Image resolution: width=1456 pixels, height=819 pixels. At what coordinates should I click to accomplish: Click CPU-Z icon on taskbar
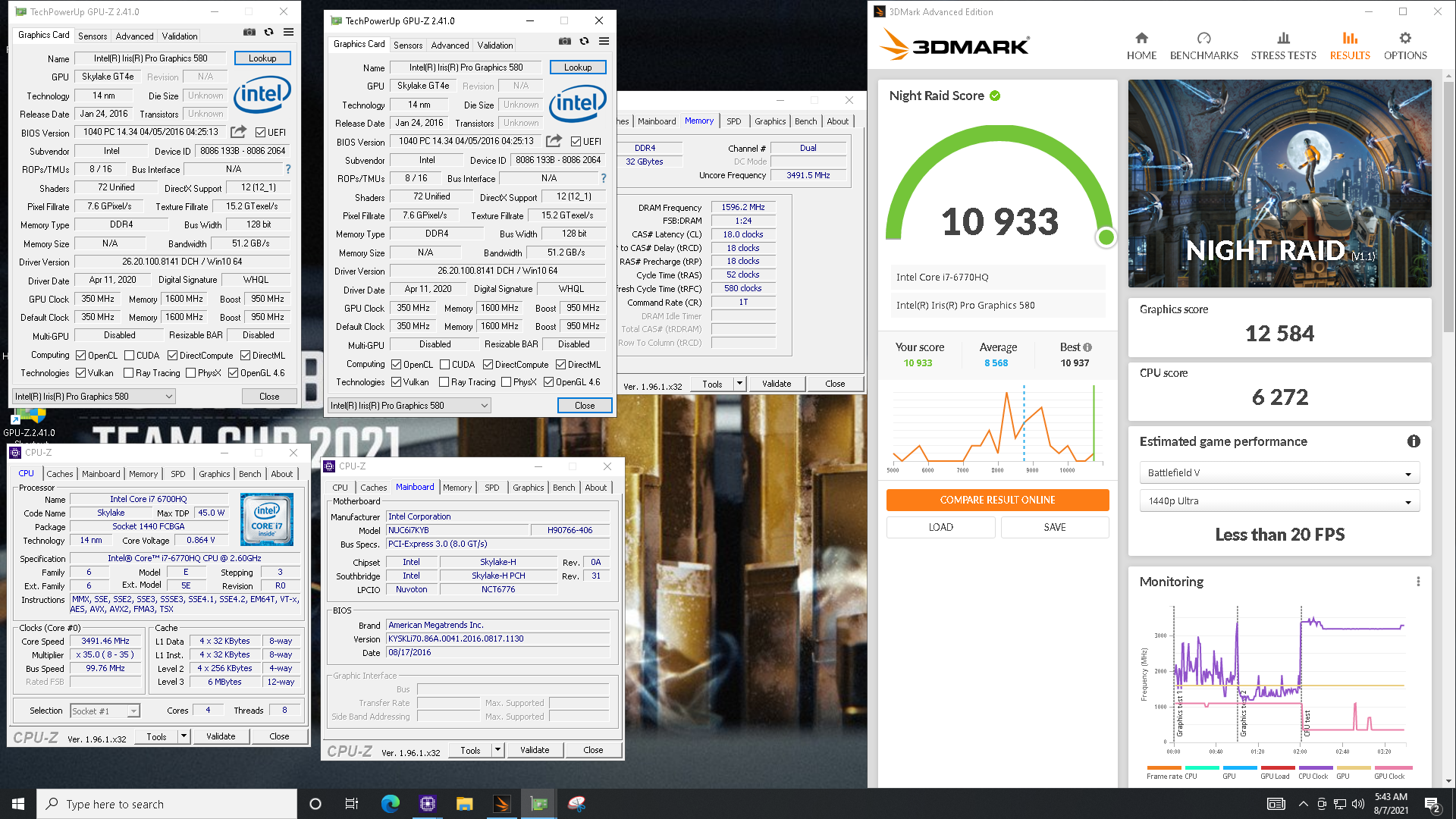pyautogui.click(x=427, y=804)
